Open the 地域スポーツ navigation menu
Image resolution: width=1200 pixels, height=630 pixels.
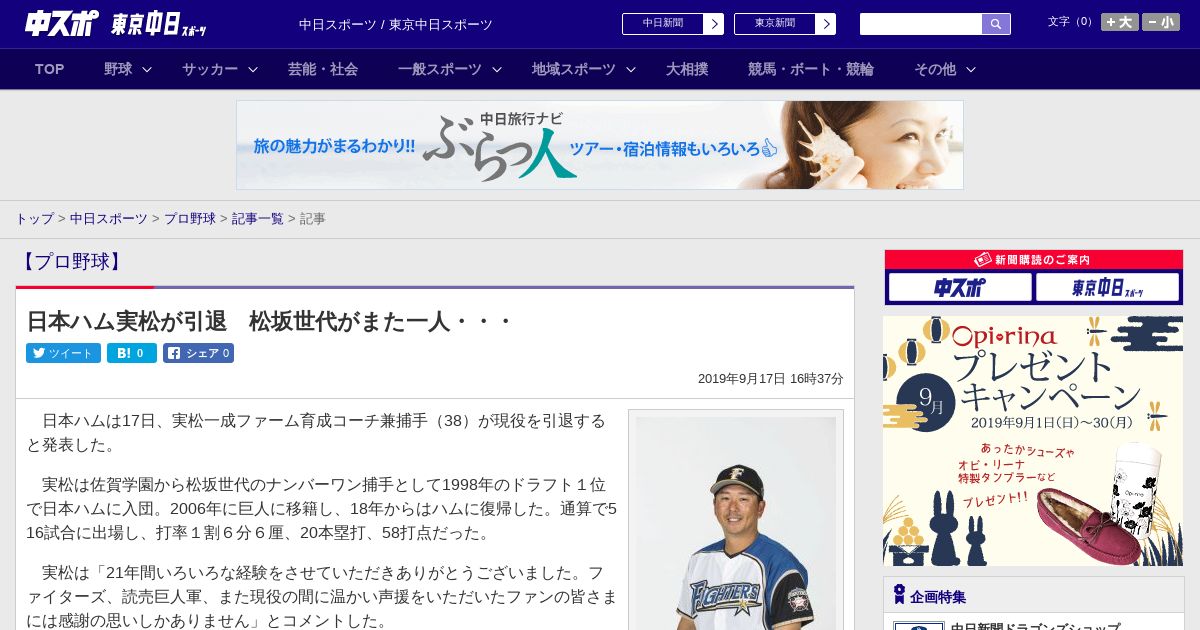click(574, 69)
